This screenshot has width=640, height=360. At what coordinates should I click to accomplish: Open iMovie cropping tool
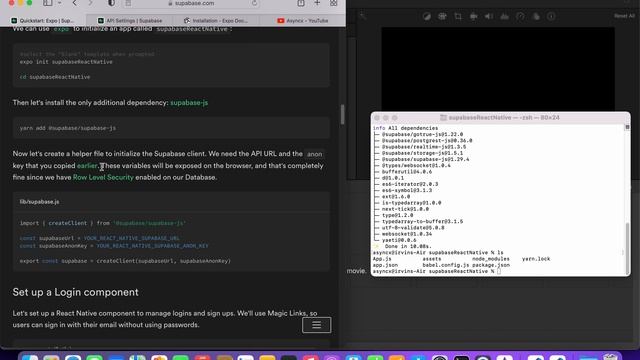[x=458, y=16]
